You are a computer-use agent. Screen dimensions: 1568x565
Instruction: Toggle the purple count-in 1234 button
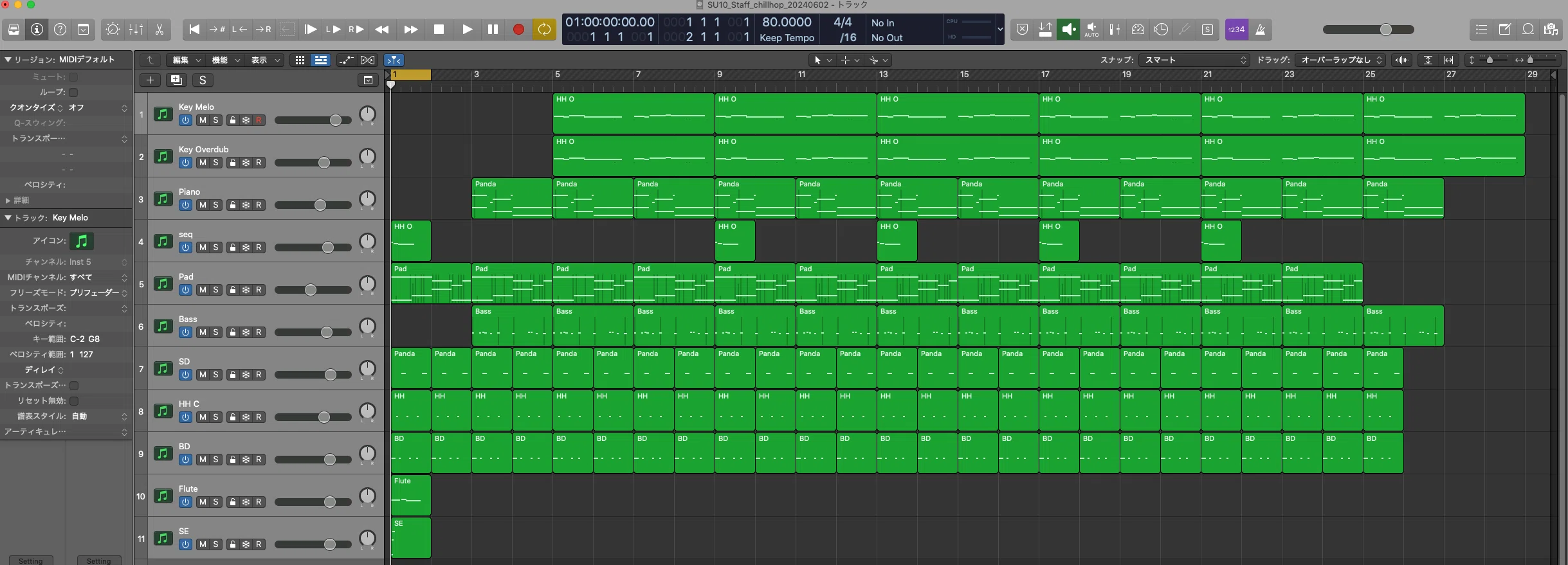click(1236, 30)
